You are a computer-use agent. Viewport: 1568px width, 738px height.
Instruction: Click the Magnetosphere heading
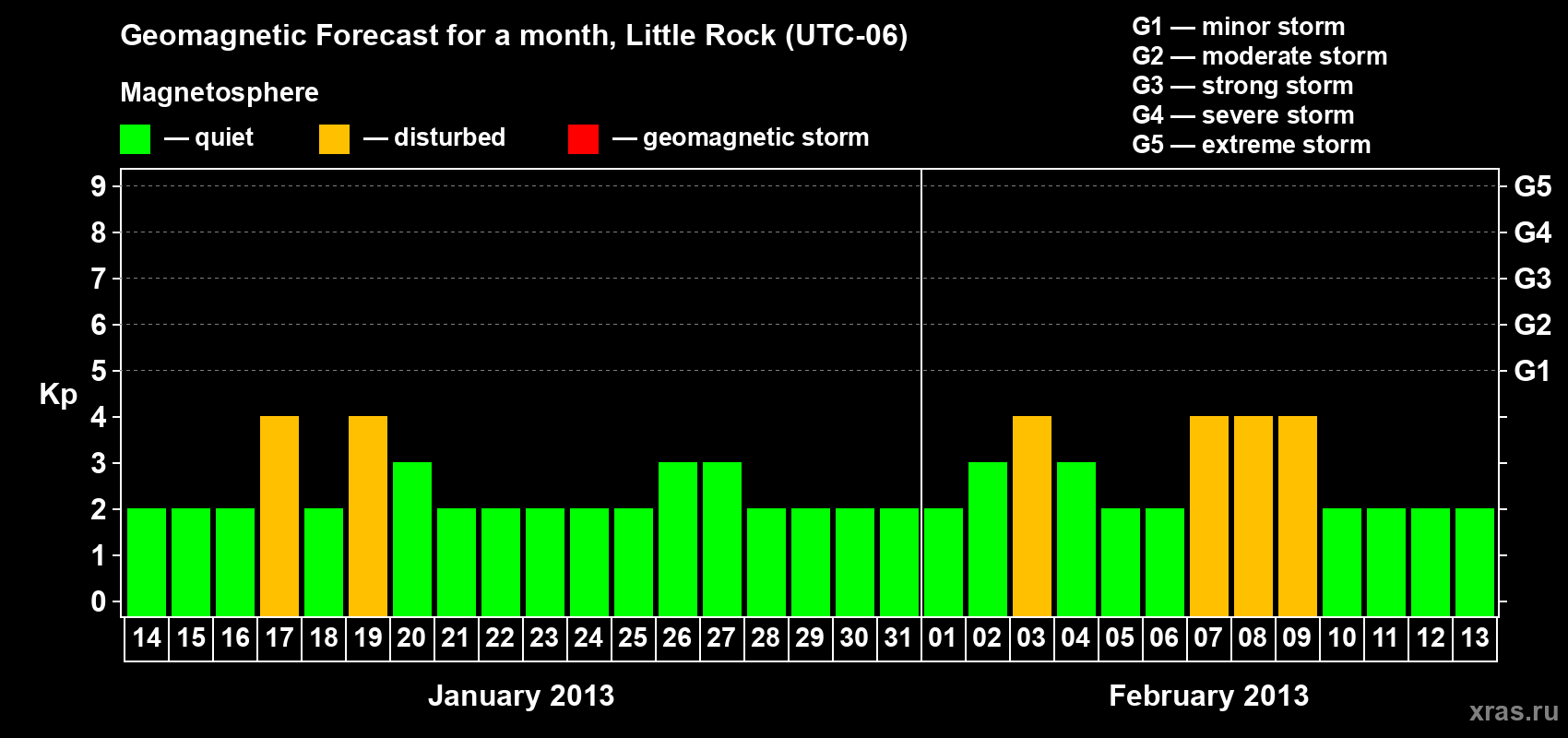(220, 92)
